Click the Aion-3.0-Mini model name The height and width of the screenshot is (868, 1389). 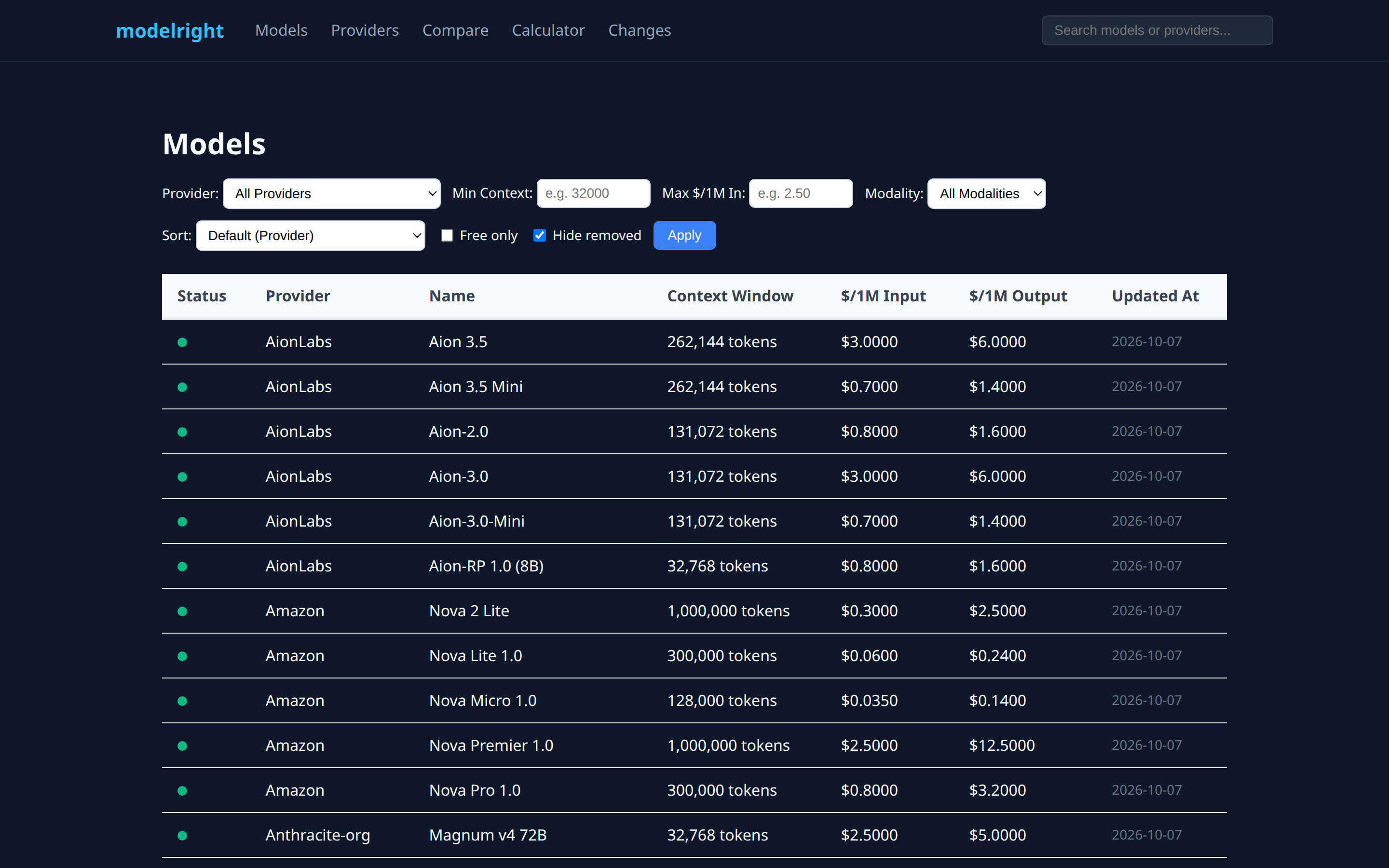pos(477,521)
